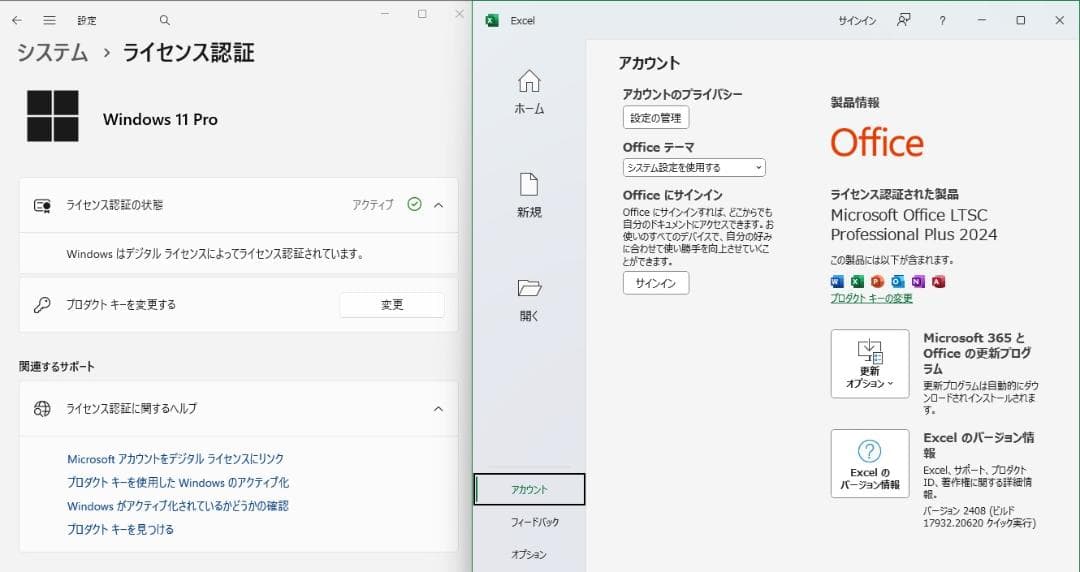Click the product key icon in Settings
Image resolution: width=1080 pixels, height=572 pixels.
click(x=42, y=305)
